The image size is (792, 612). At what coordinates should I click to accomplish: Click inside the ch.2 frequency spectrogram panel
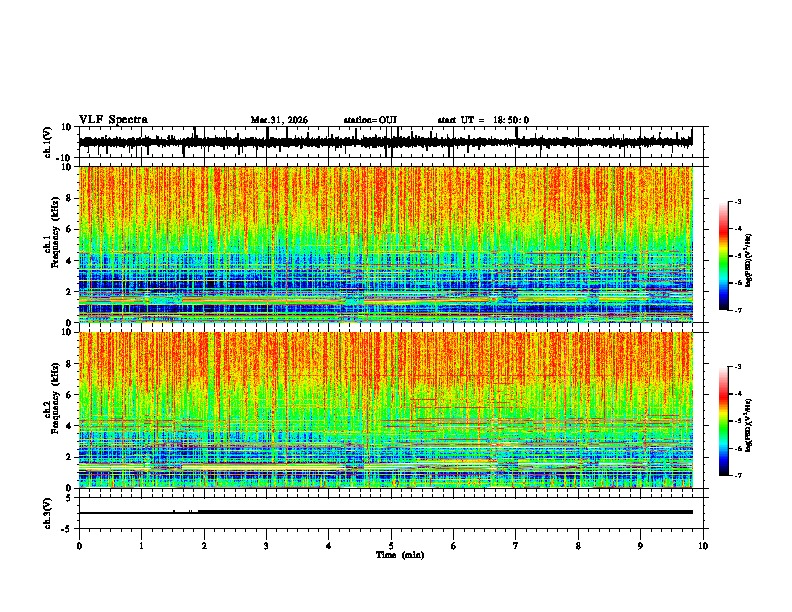393,410
